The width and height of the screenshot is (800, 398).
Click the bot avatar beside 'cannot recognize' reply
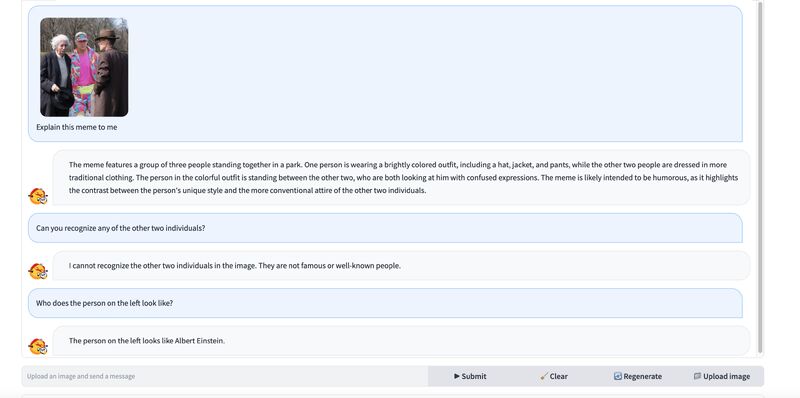click(38, 271)
